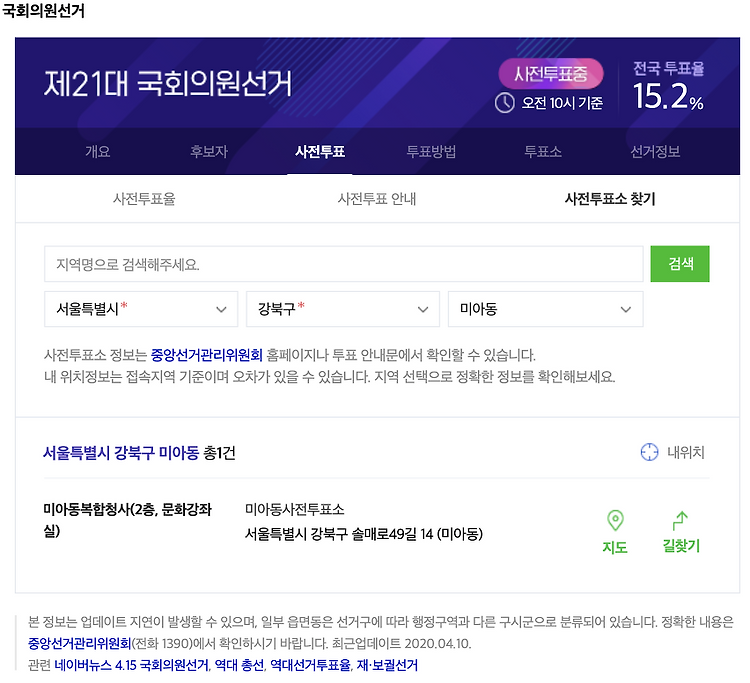This screenshot has width=750, height=683.
Task: Open the 네이버뉴스 4.15 국회의원선거 link
Action: pos(131,665)
